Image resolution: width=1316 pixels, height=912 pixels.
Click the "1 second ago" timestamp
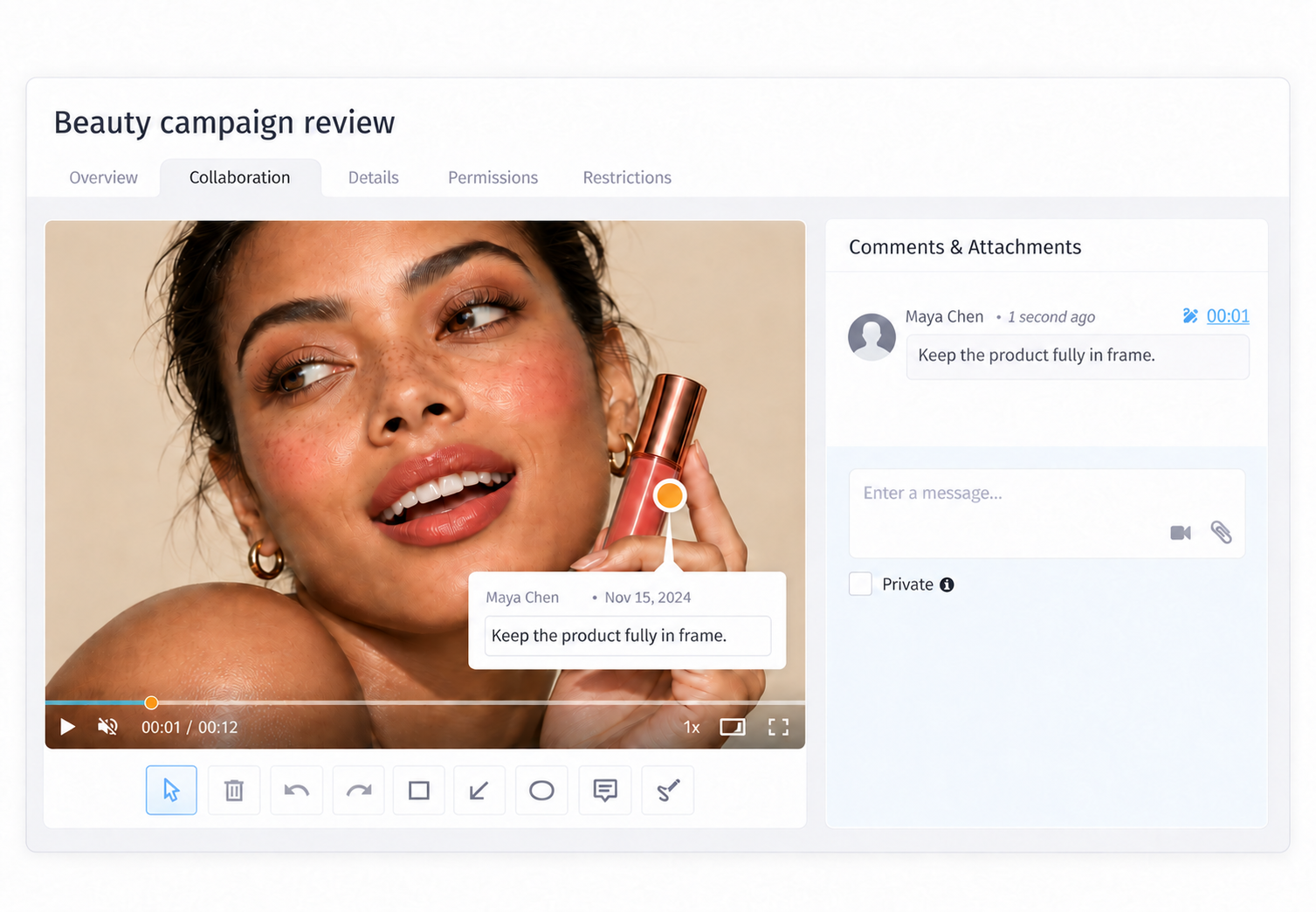pos(1051,317)
